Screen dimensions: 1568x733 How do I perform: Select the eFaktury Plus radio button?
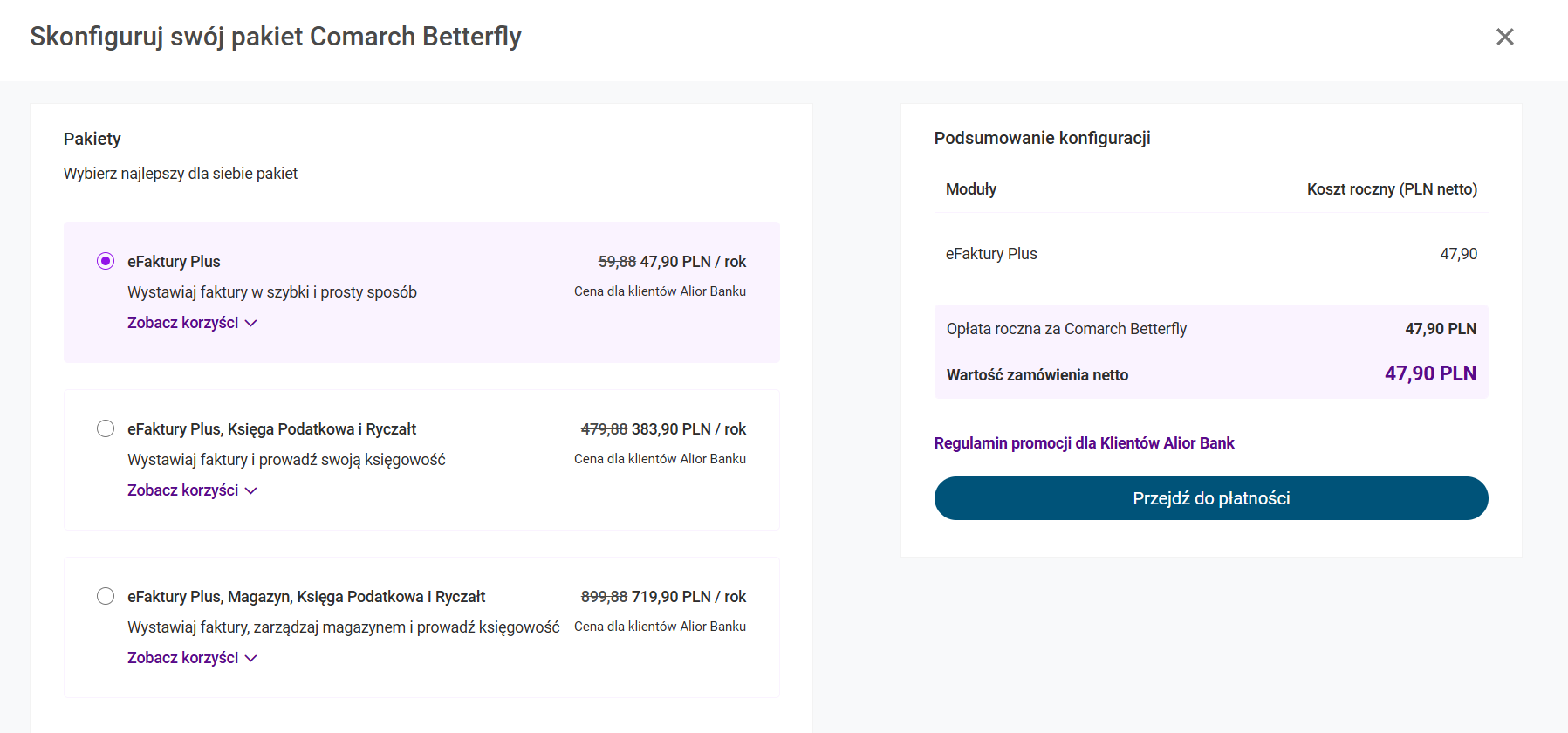click(106, 261)
